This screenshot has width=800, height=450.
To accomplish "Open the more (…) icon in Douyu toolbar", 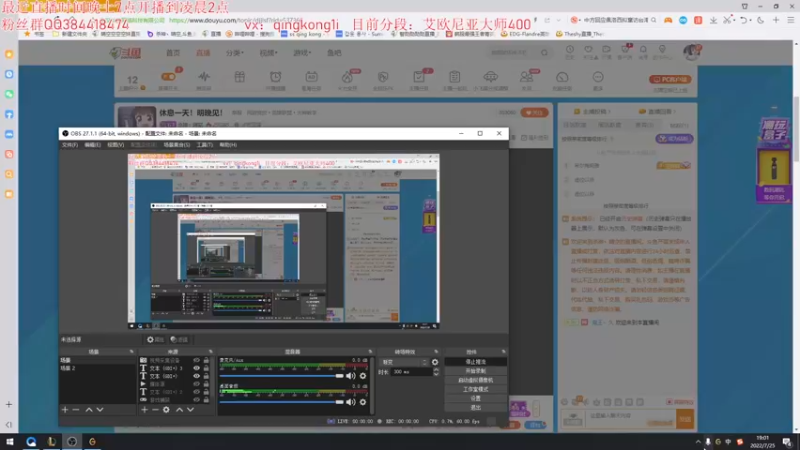I will (x=598, y=77).
